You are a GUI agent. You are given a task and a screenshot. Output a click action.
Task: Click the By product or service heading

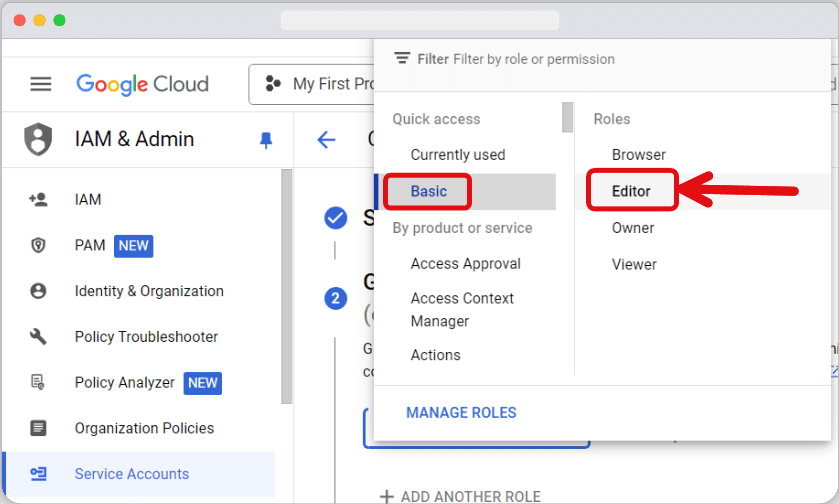(x=462, y=228)
